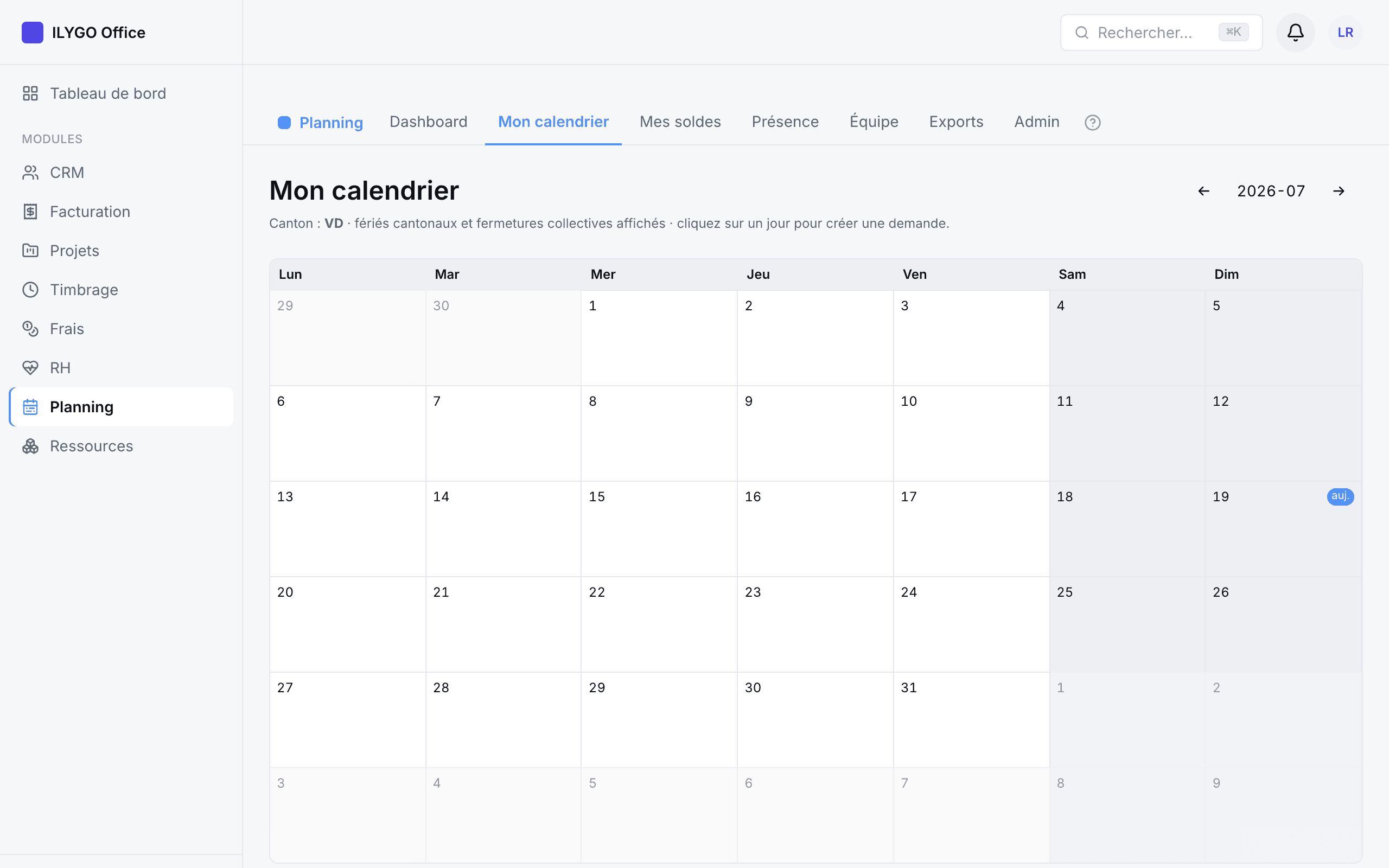The image size is (1389, 868).
Task: Open Tableau de bord in sidebar
Action: (121, 93)
